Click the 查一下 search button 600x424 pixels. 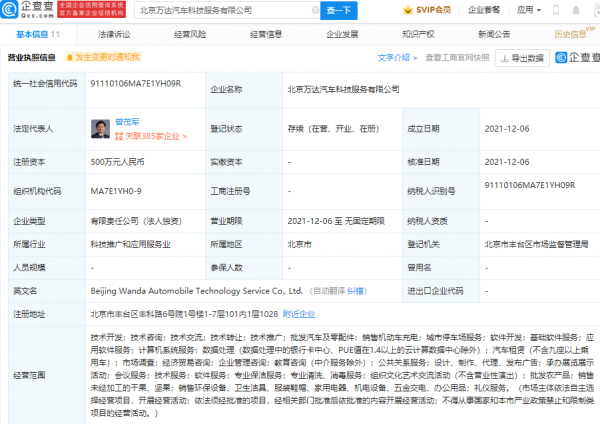click(x=339, y=10)
